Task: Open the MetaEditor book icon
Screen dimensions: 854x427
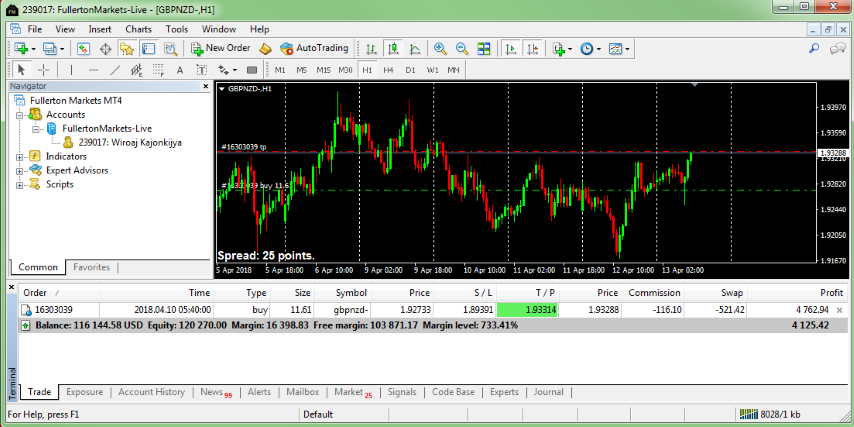Action: [265, 48]
